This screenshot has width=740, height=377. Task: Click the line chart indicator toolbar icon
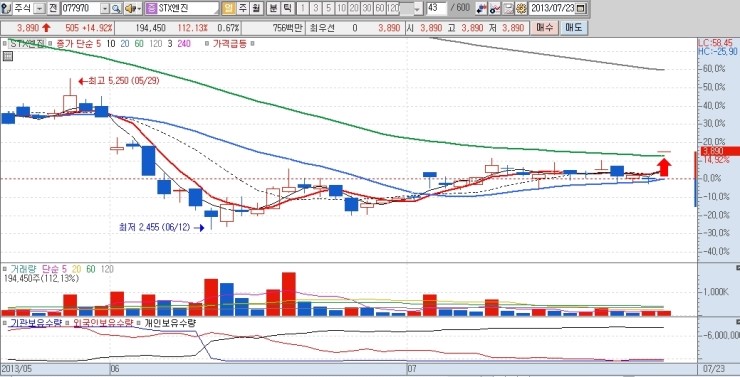point(494,8)
